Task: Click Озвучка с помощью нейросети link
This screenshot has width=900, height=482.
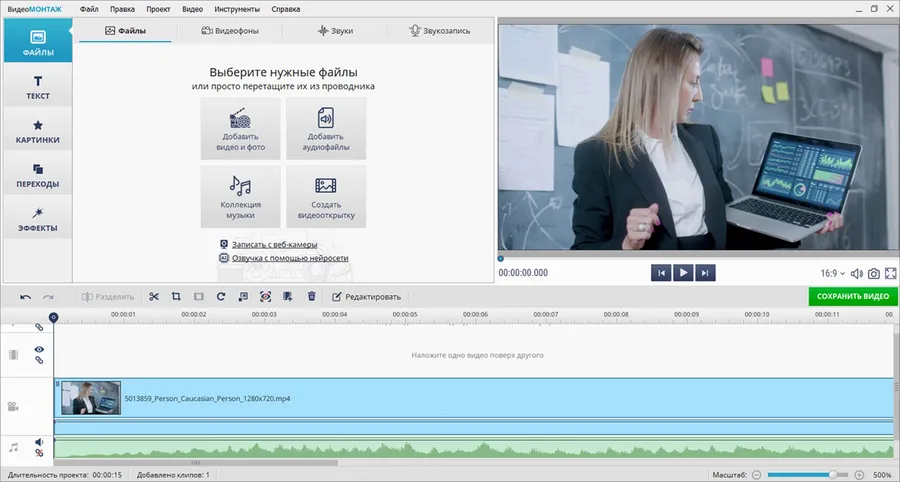Action: (x=290, y=258)
